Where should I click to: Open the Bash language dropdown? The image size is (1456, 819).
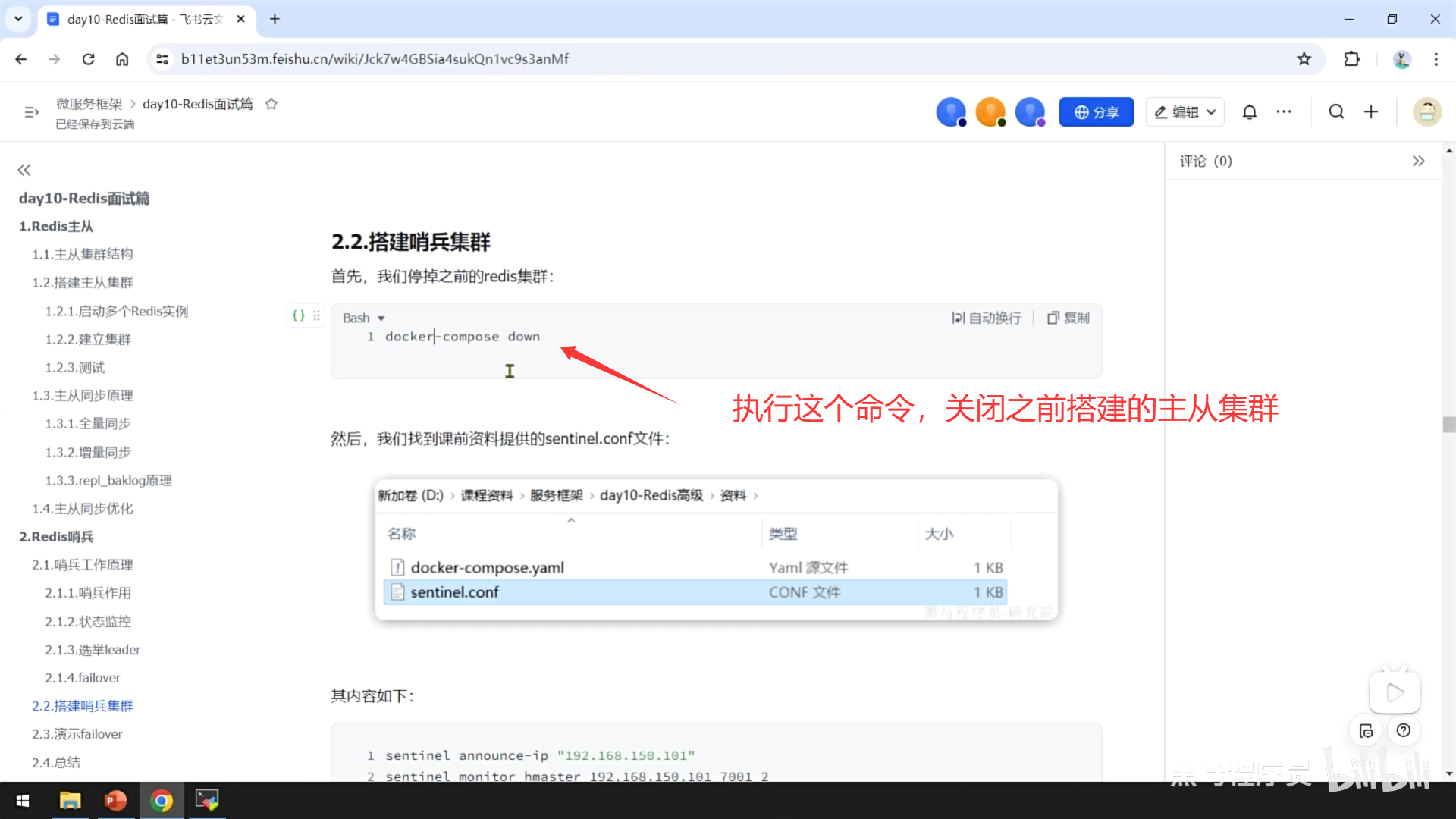(x=364, y=318)
